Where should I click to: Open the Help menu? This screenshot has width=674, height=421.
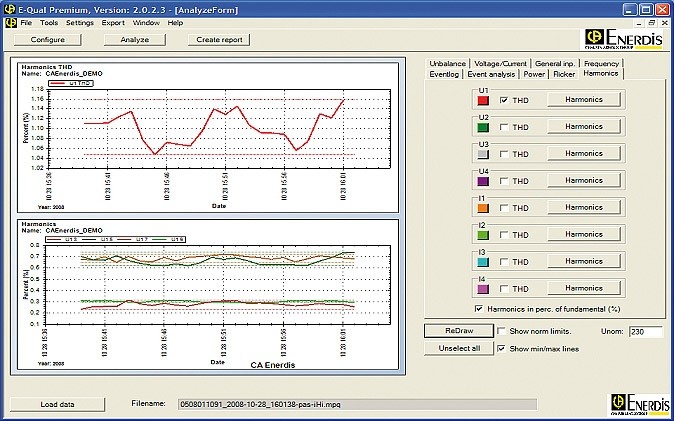point(175,23)
